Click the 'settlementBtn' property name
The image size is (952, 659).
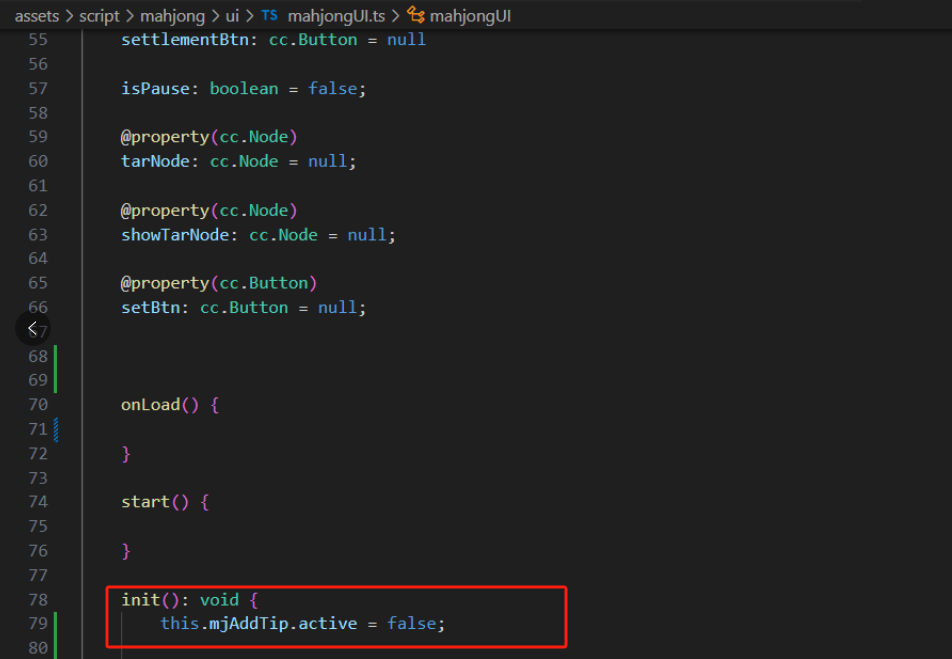tap(185, 40)
